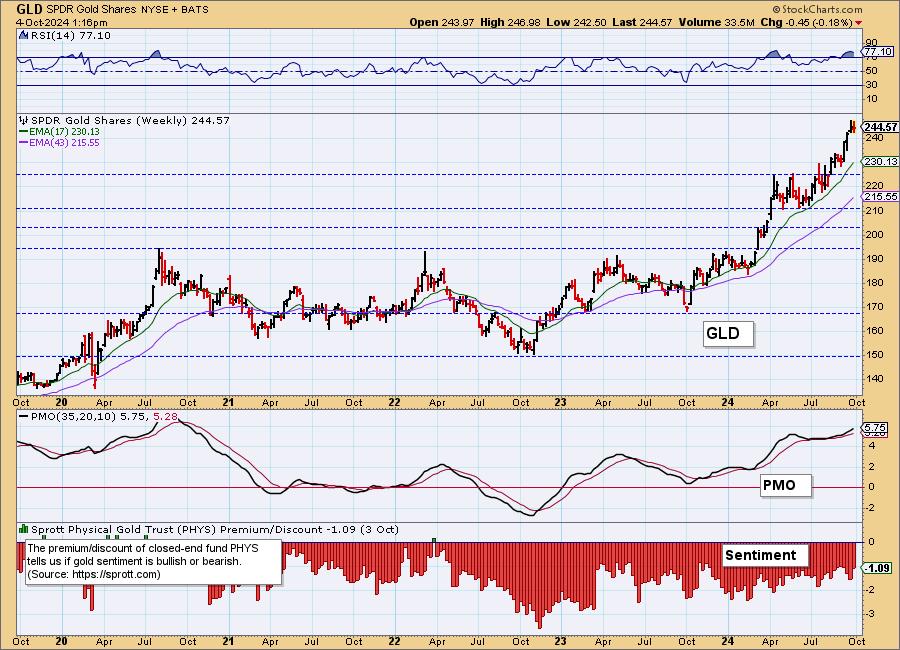Screen dimensions: 900x650
Task: Click the 150 price-axis label
Action: tap(874, 354)
